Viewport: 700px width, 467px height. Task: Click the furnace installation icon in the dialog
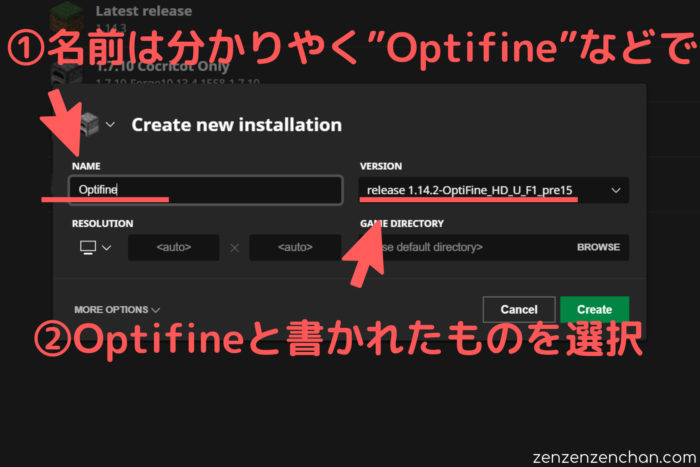(89, 125)
